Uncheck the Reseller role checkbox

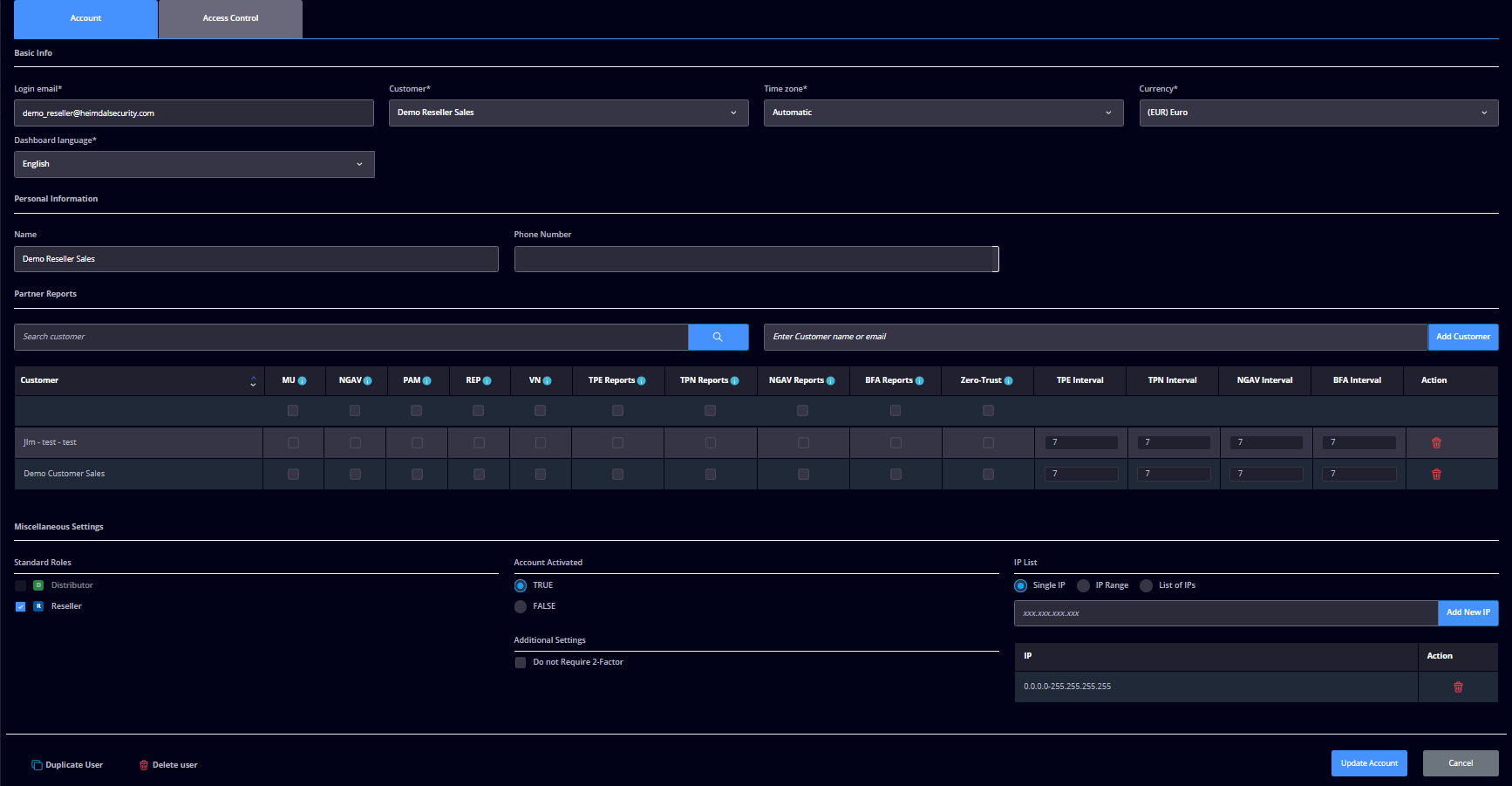point(21,606)
